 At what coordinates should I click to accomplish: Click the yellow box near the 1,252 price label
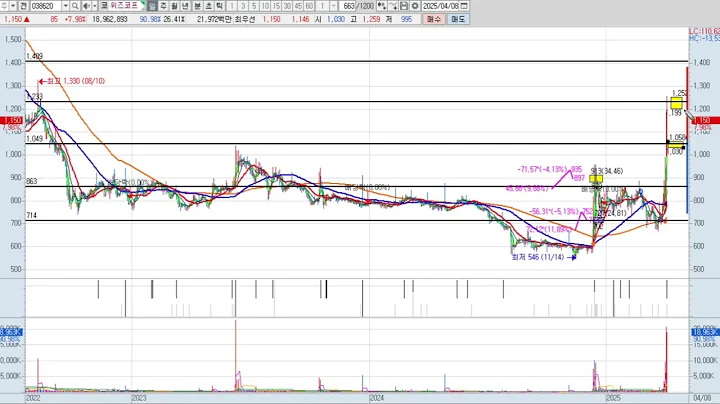(x=676, y=103)
